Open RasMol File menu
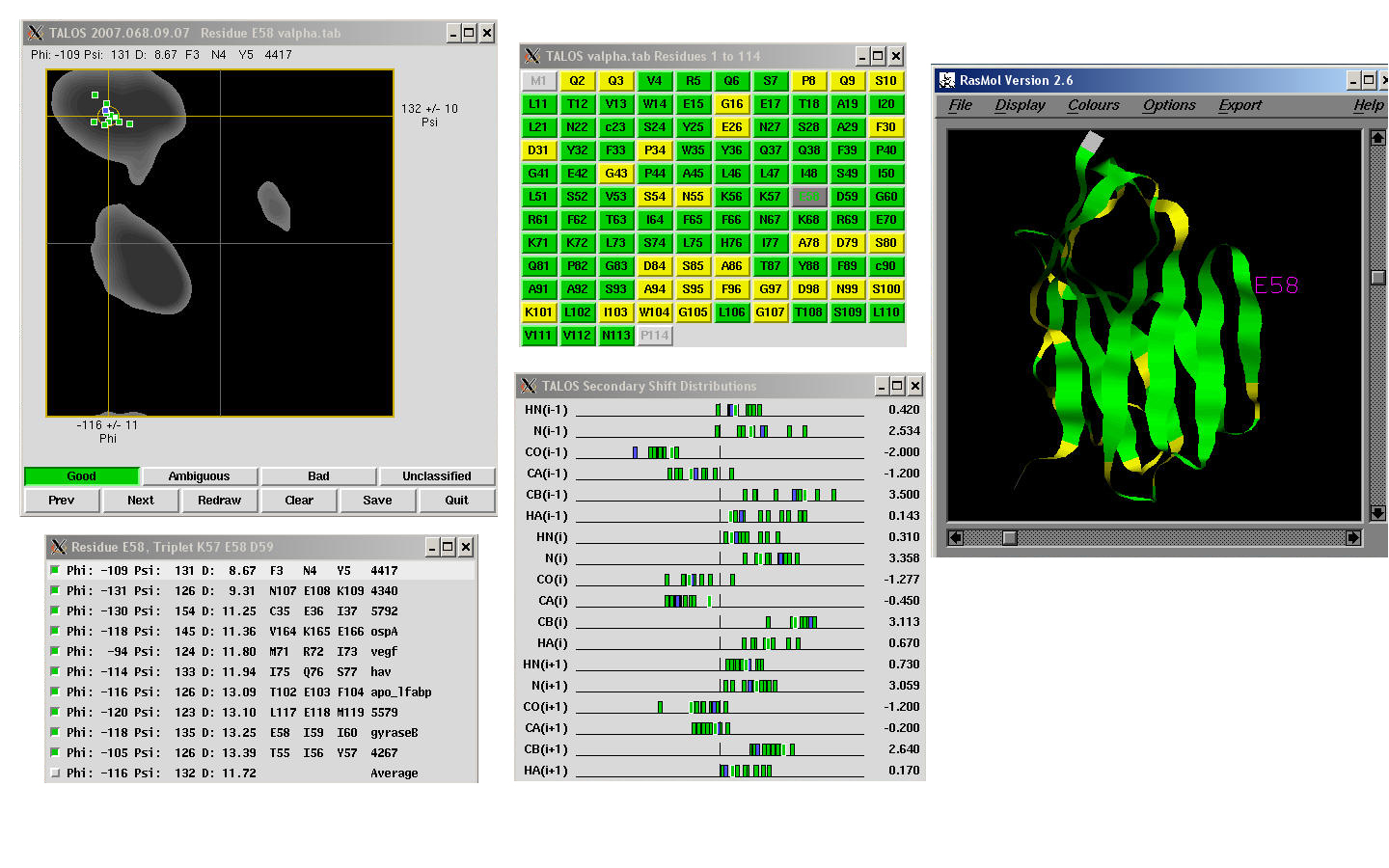Screen dimensions: 1389x868 (x=961, y=105)
